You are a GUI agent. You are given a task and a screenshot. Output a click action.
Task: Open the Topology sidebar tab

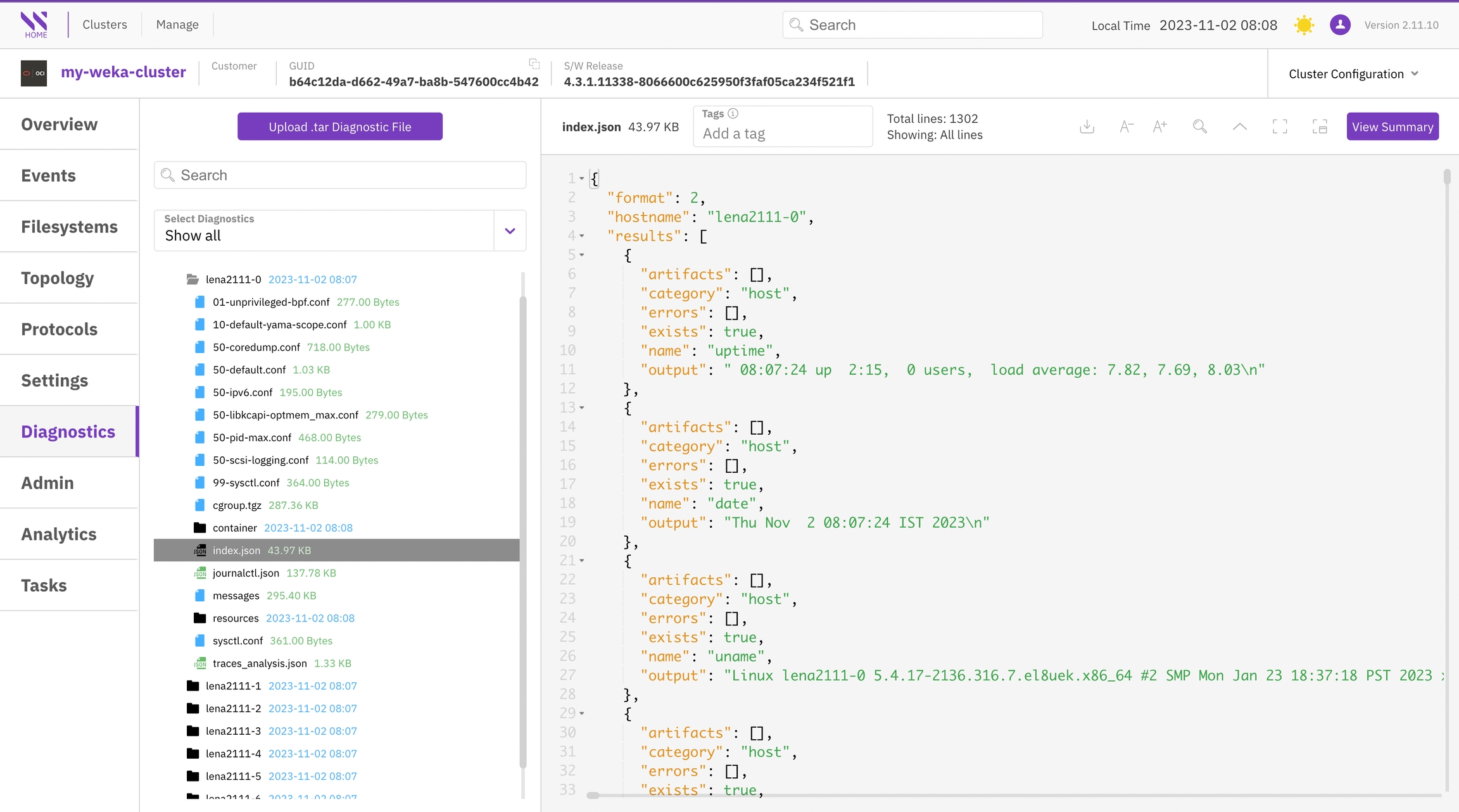pyautogui.click(x=58, y=278)
